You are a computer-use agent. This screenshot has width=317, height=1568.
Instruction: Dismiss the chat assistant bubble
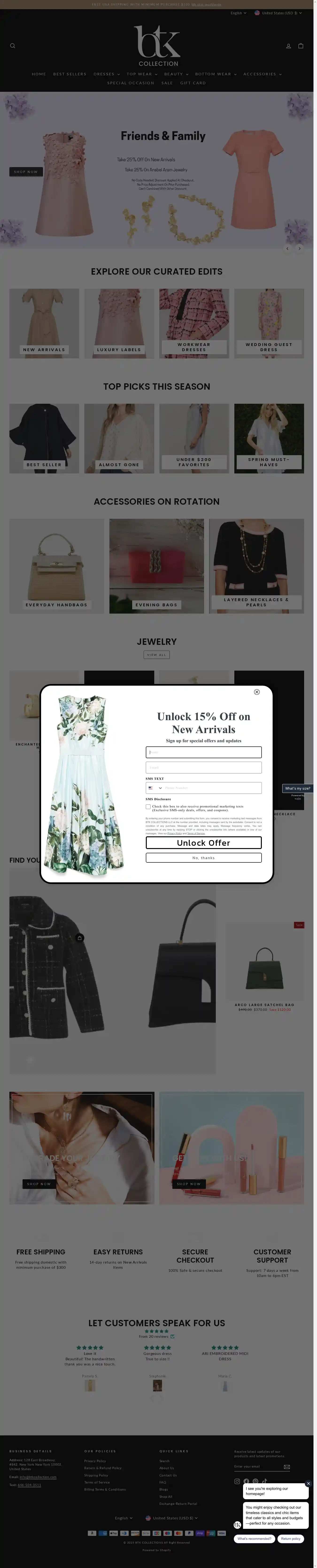pos(309,1483)
